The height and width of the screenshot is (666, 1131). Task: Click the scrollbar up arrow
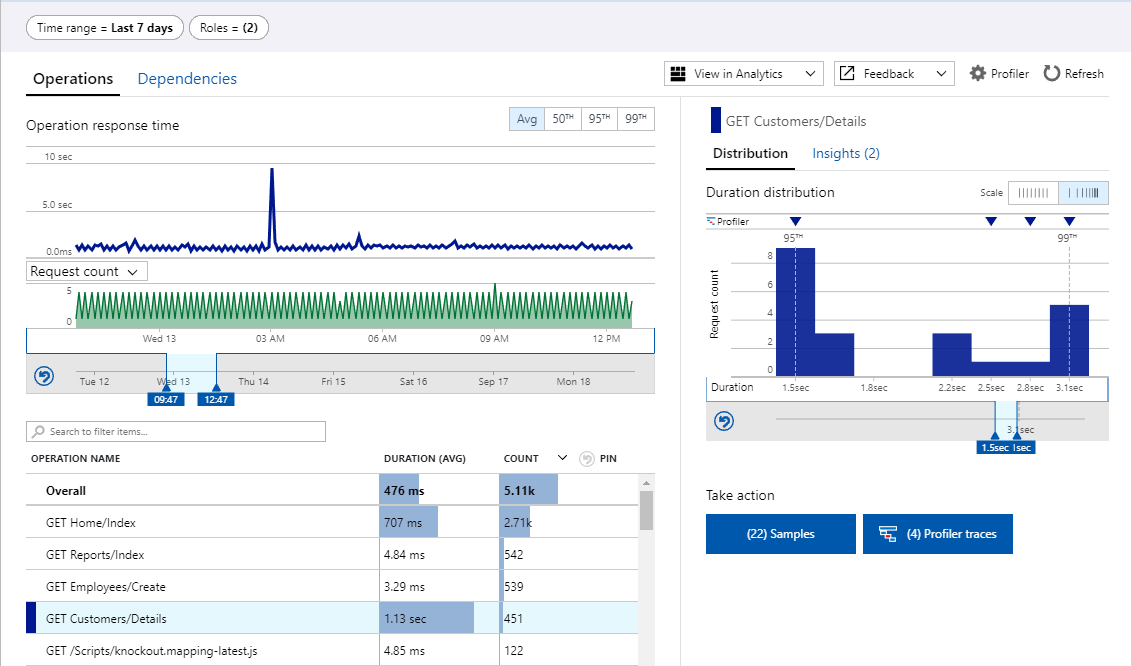pyautogui.click(x=646, y=483)
